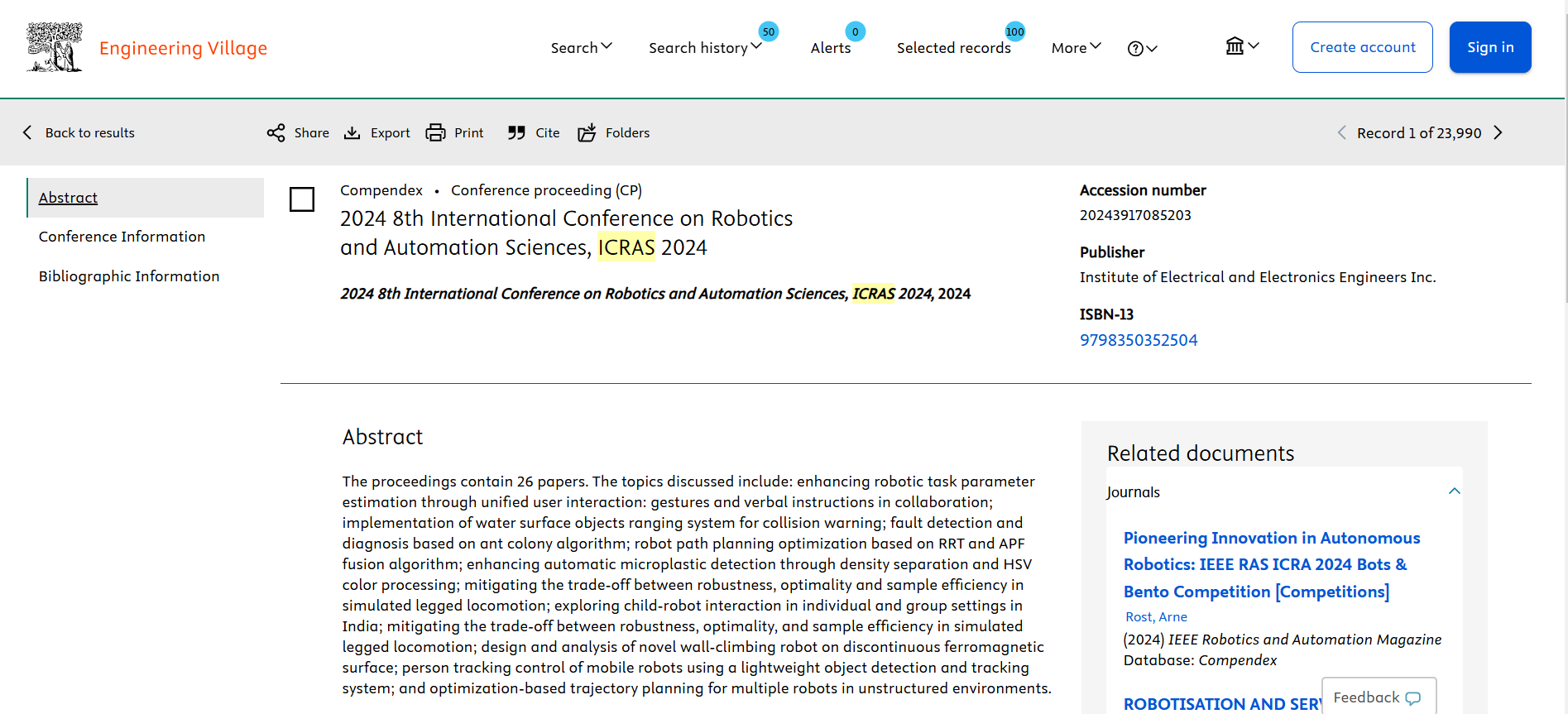
Task: Open the help question mark menu
Action: coord(1142,49)
